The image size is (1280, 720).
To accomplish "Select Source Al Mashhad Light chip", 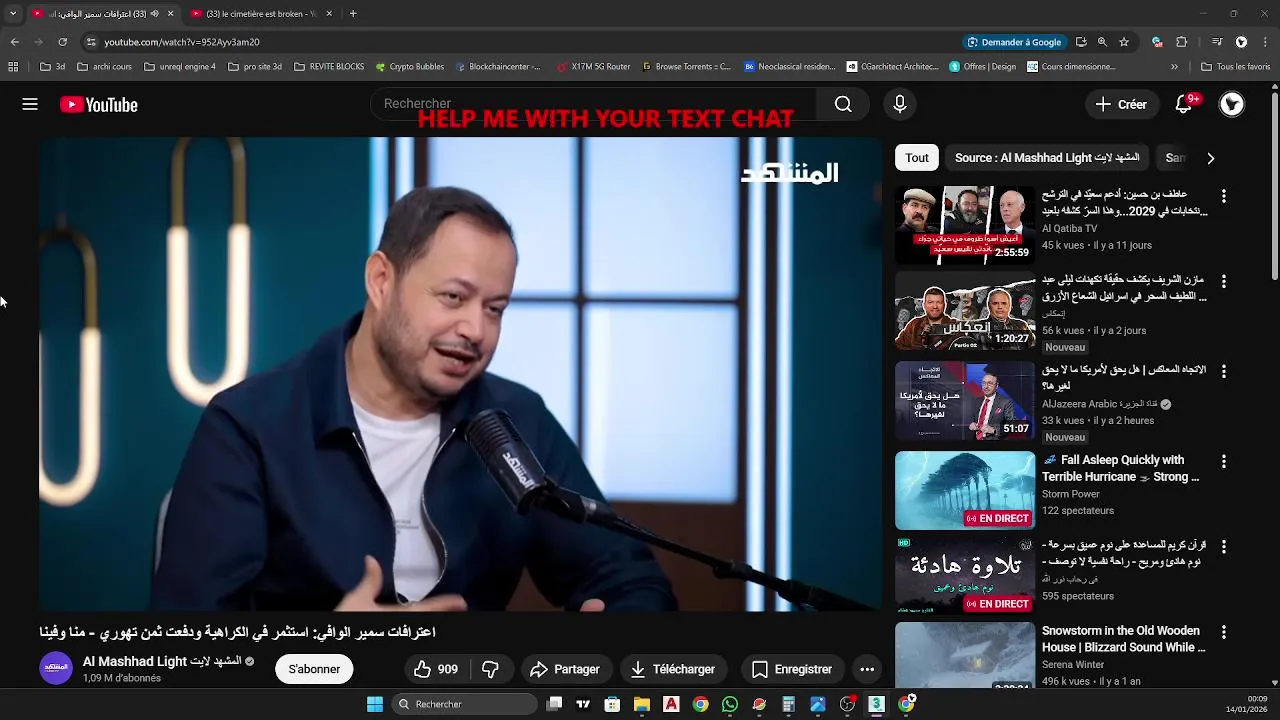I will (1046, 158).
